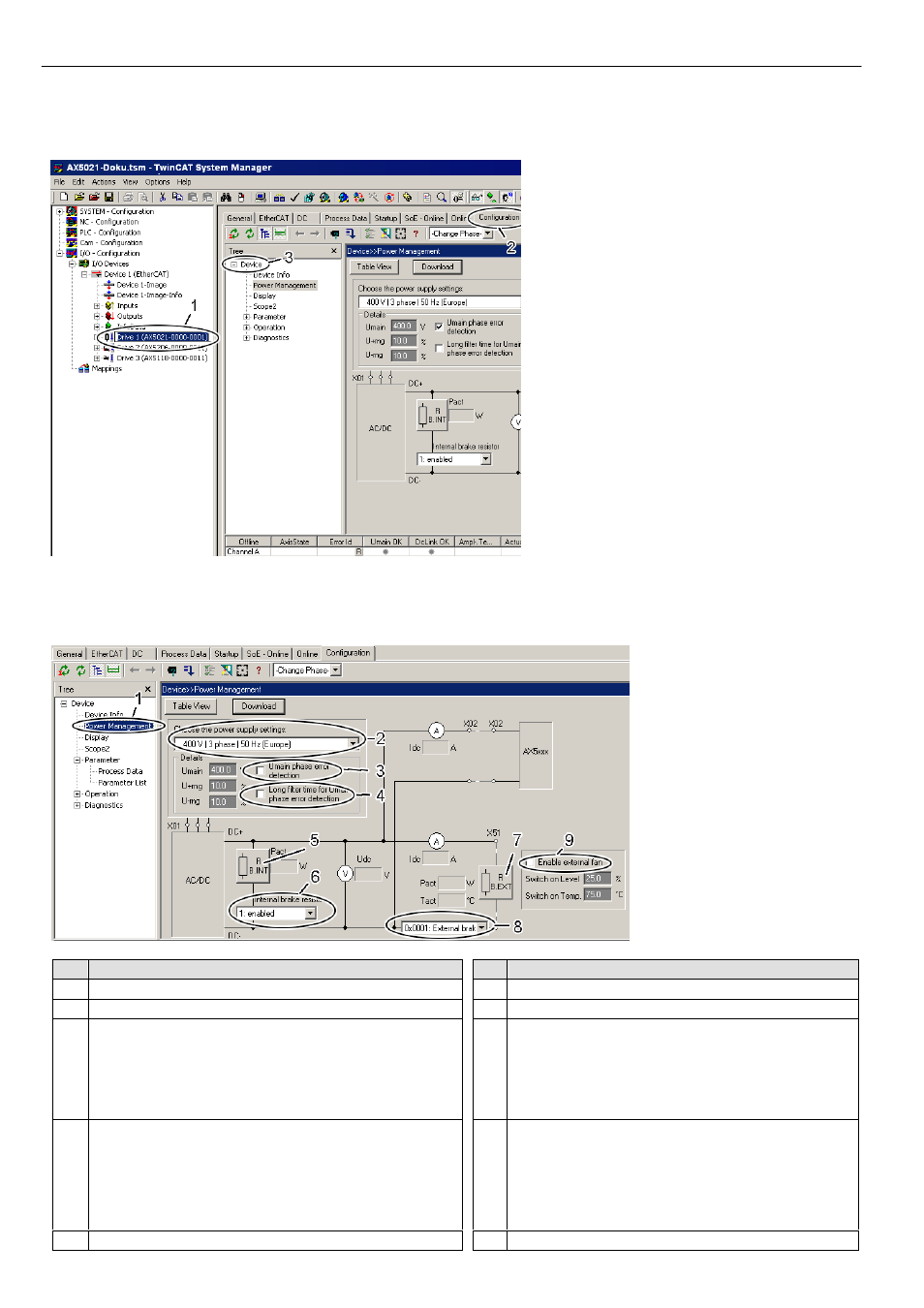Screen dimensions: 924x1308
Task: Open power supply settings dropdown, lower screenshot
Action: [x=352, y=744]
